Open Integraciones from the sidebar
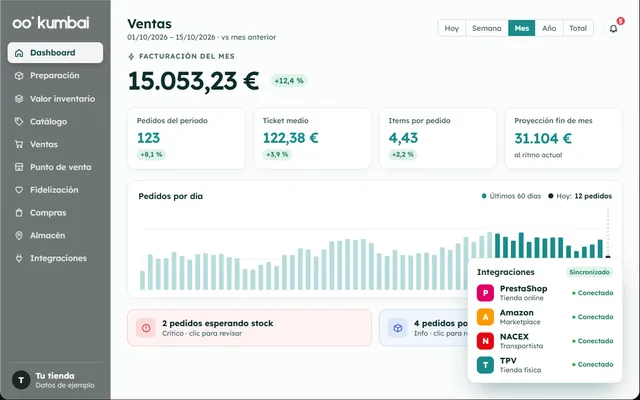The image size is (640, 400). click(x=55, y=258)
